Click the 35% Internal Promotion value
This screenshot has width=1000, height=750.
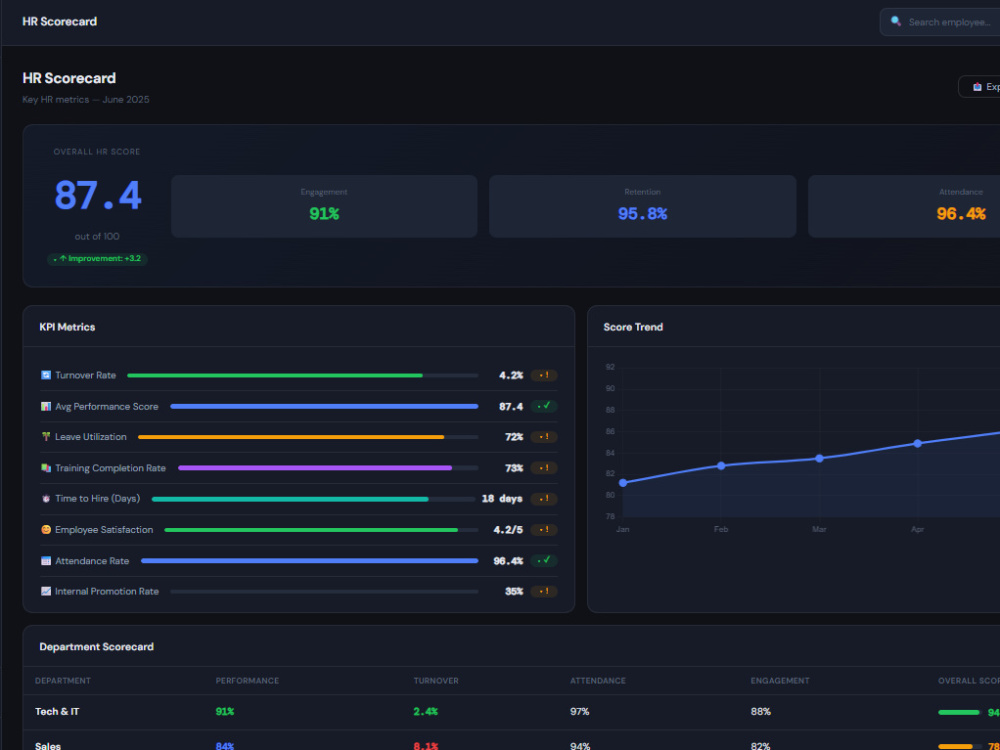click(x=514, y=592)
